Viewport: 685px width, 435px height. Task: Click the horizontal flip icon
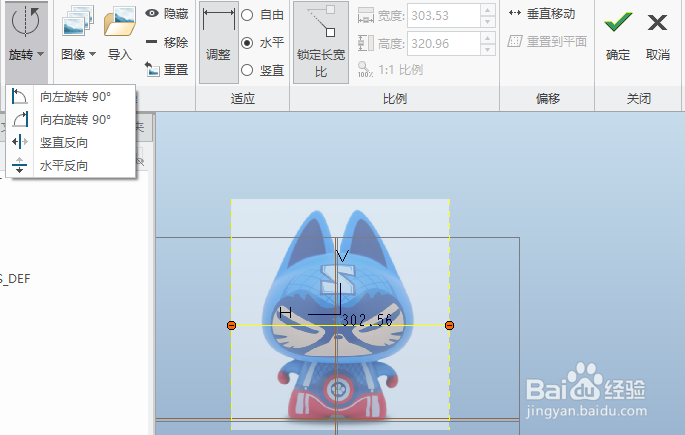click(19, 165)
